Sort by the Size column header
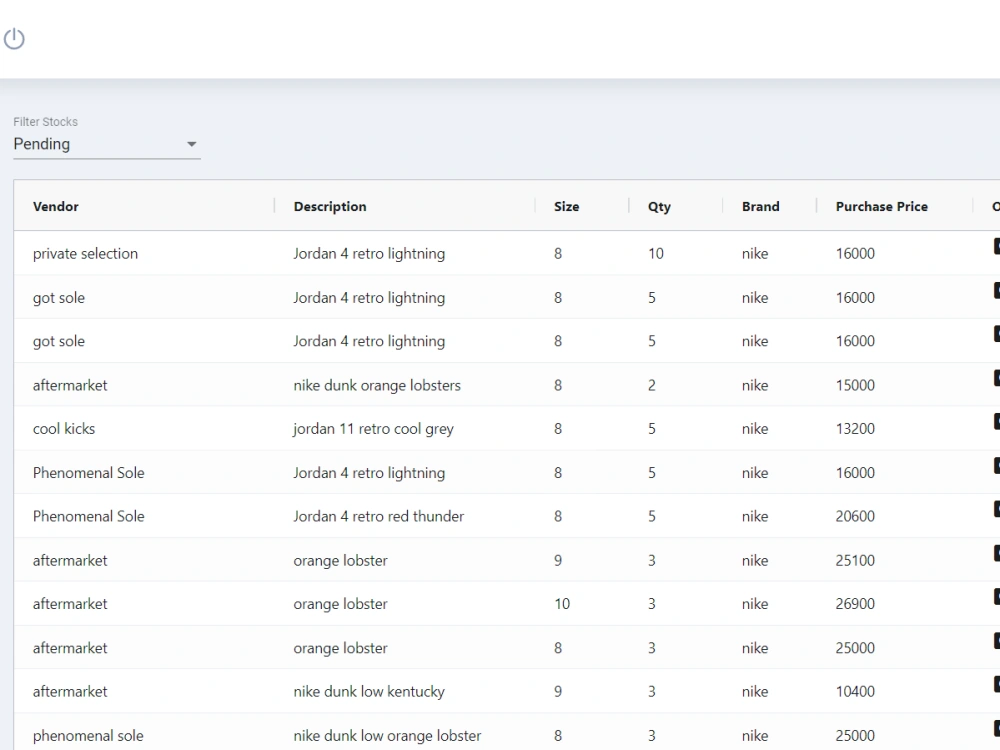1000x750 pixels. tap(566, 207)
